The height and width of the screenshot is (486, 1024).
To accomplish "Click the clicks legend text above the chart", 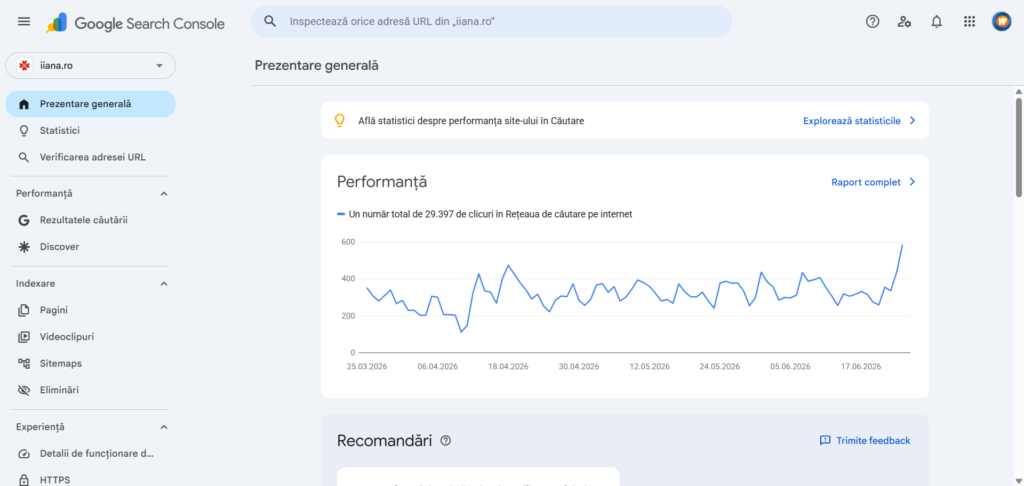I will pyautogui.click(x=490, y=214).
